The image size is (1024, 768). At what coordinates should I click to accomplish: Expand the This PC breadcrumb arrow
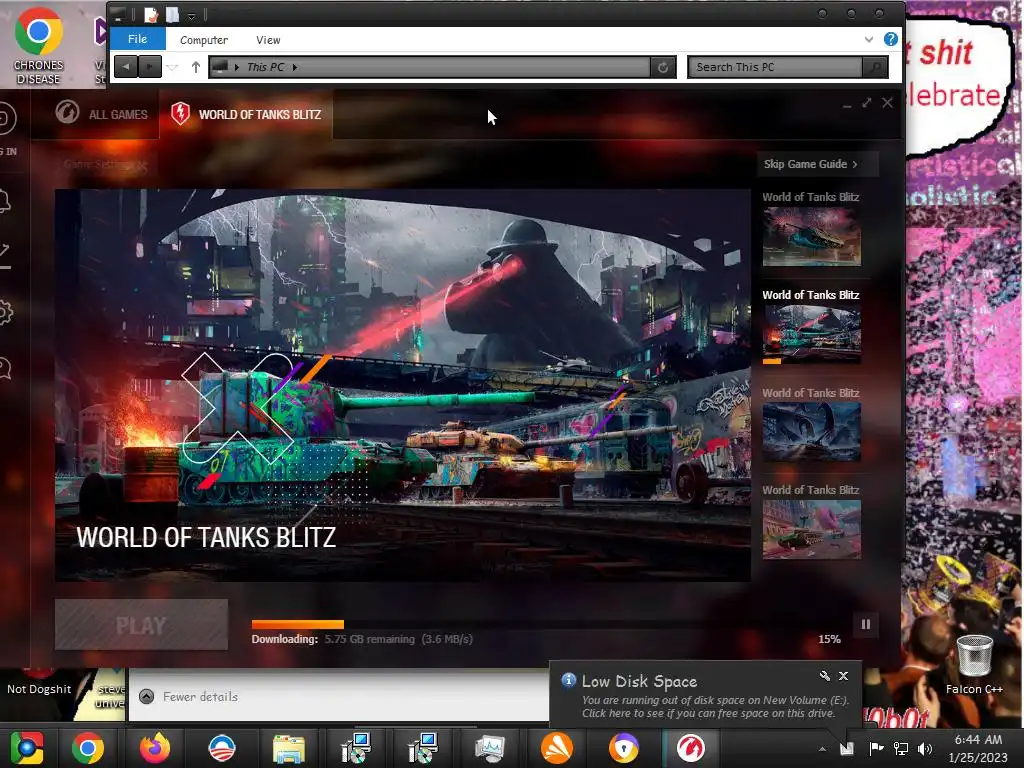tap(295, 67)
